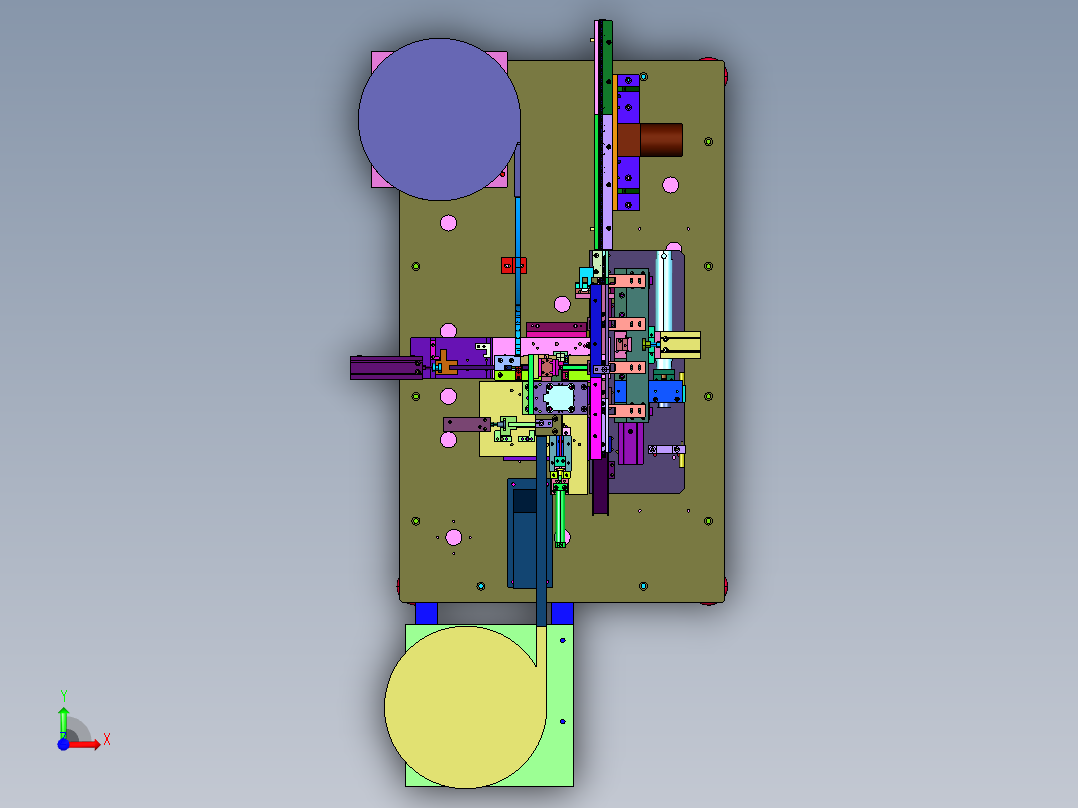Select the yellow pneumatic cylinder block

(x=680, y=345)
